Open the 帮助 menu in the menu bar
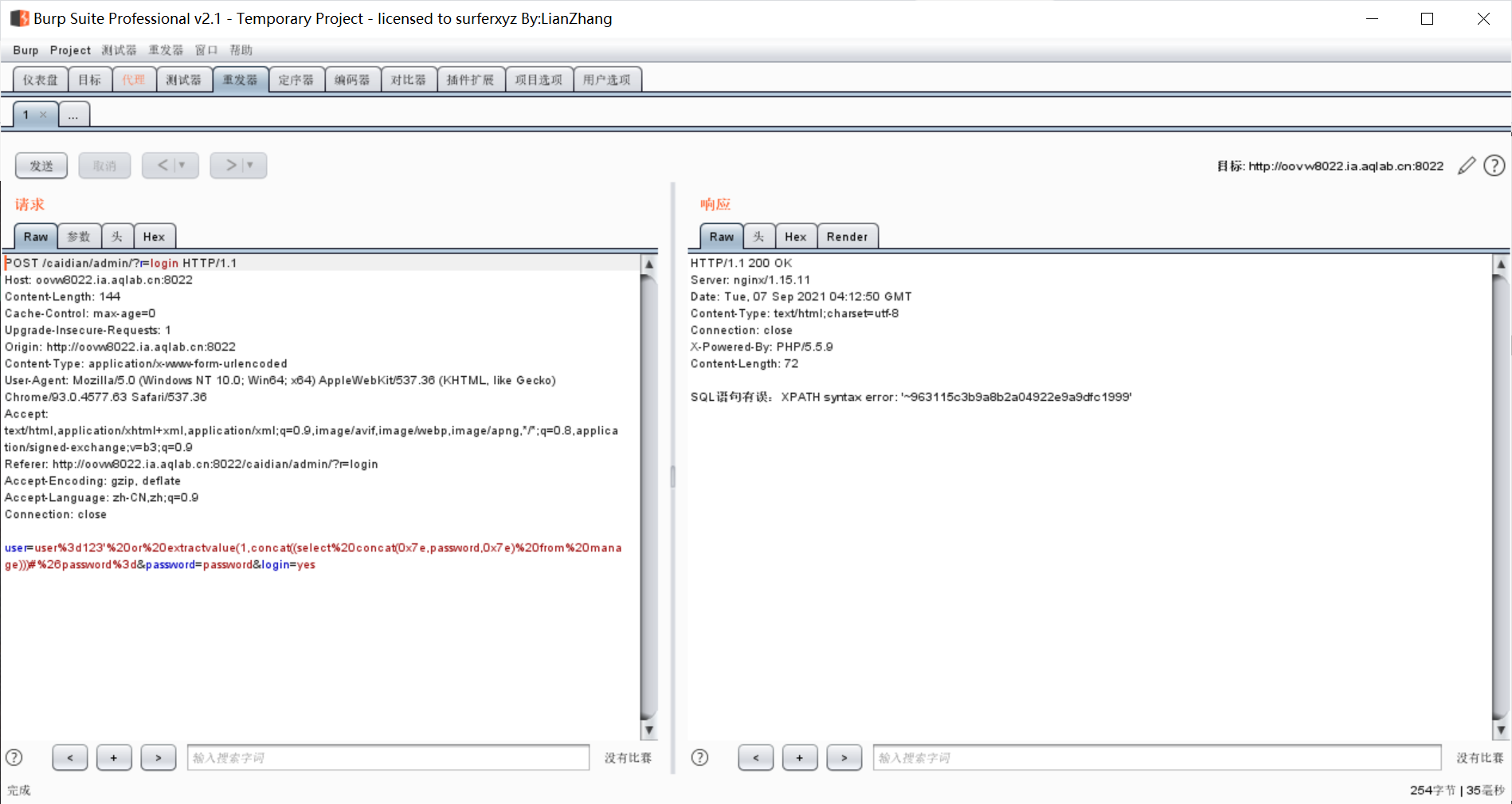Screen dimensions: 1512x804 click(x=241, y=50)
